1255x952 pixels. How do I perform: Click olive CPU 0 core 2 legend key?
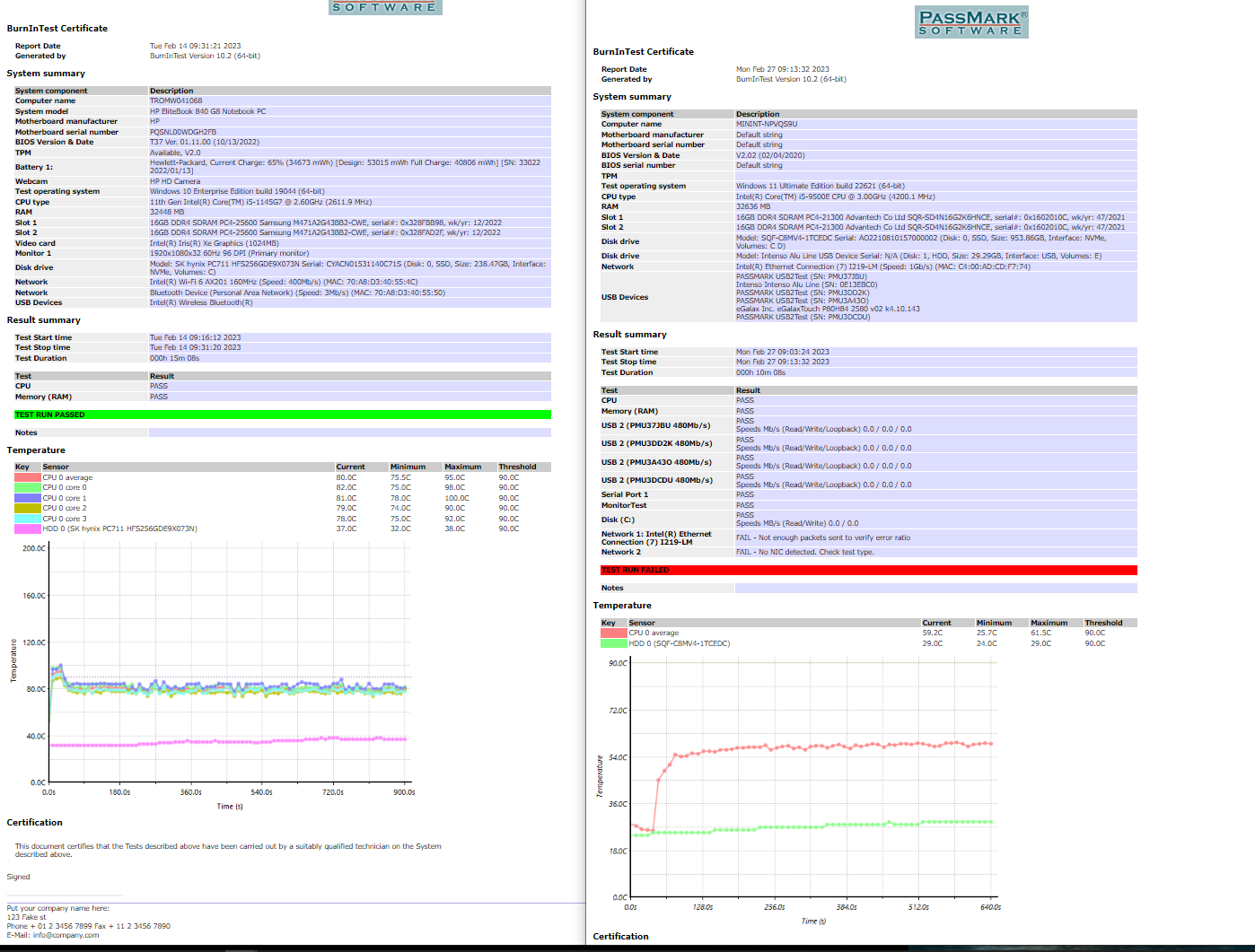[28, 508]
